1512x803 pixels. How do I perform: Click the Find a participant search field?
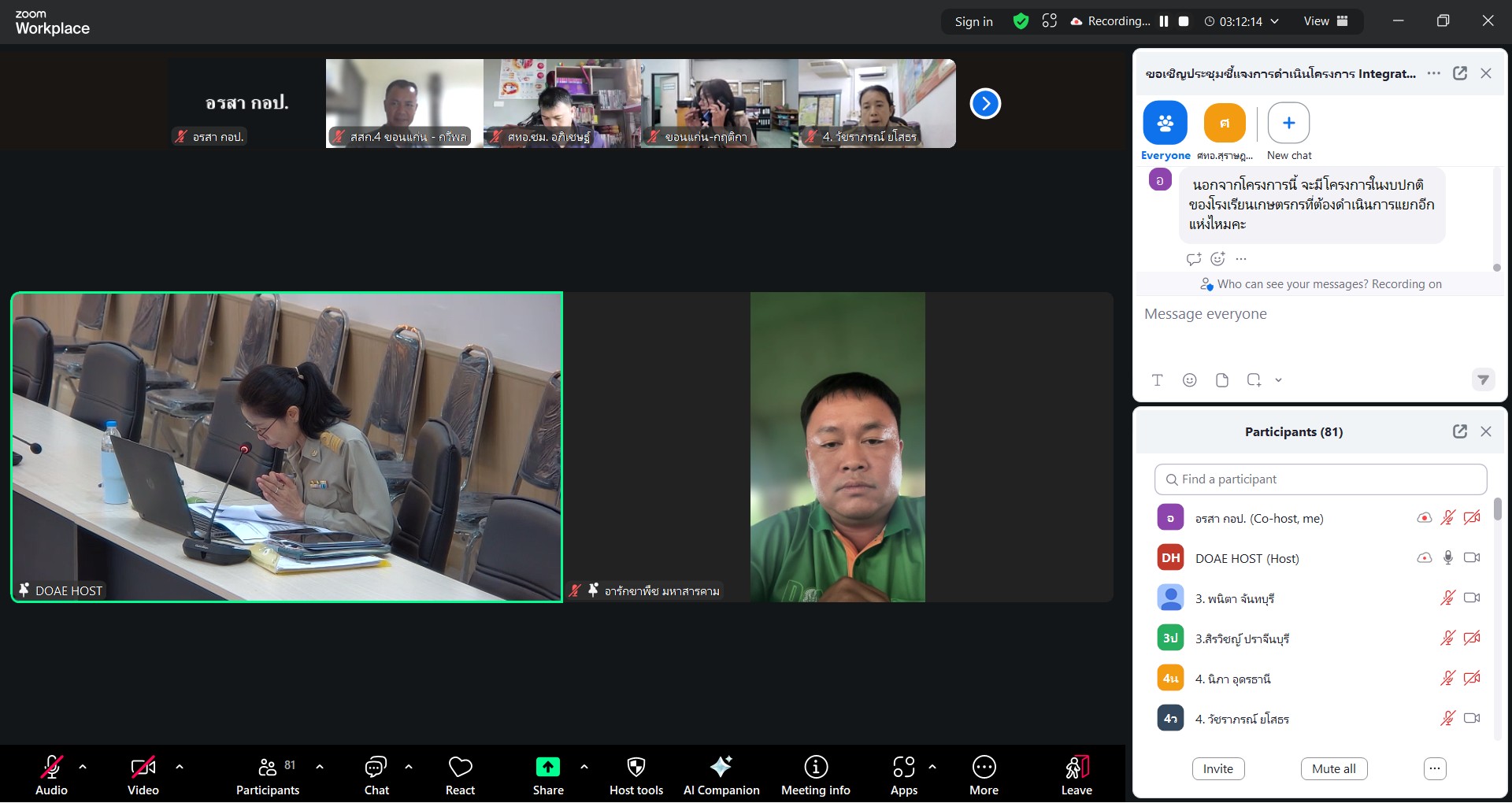pyautogui.click(x=1320, y=479)
